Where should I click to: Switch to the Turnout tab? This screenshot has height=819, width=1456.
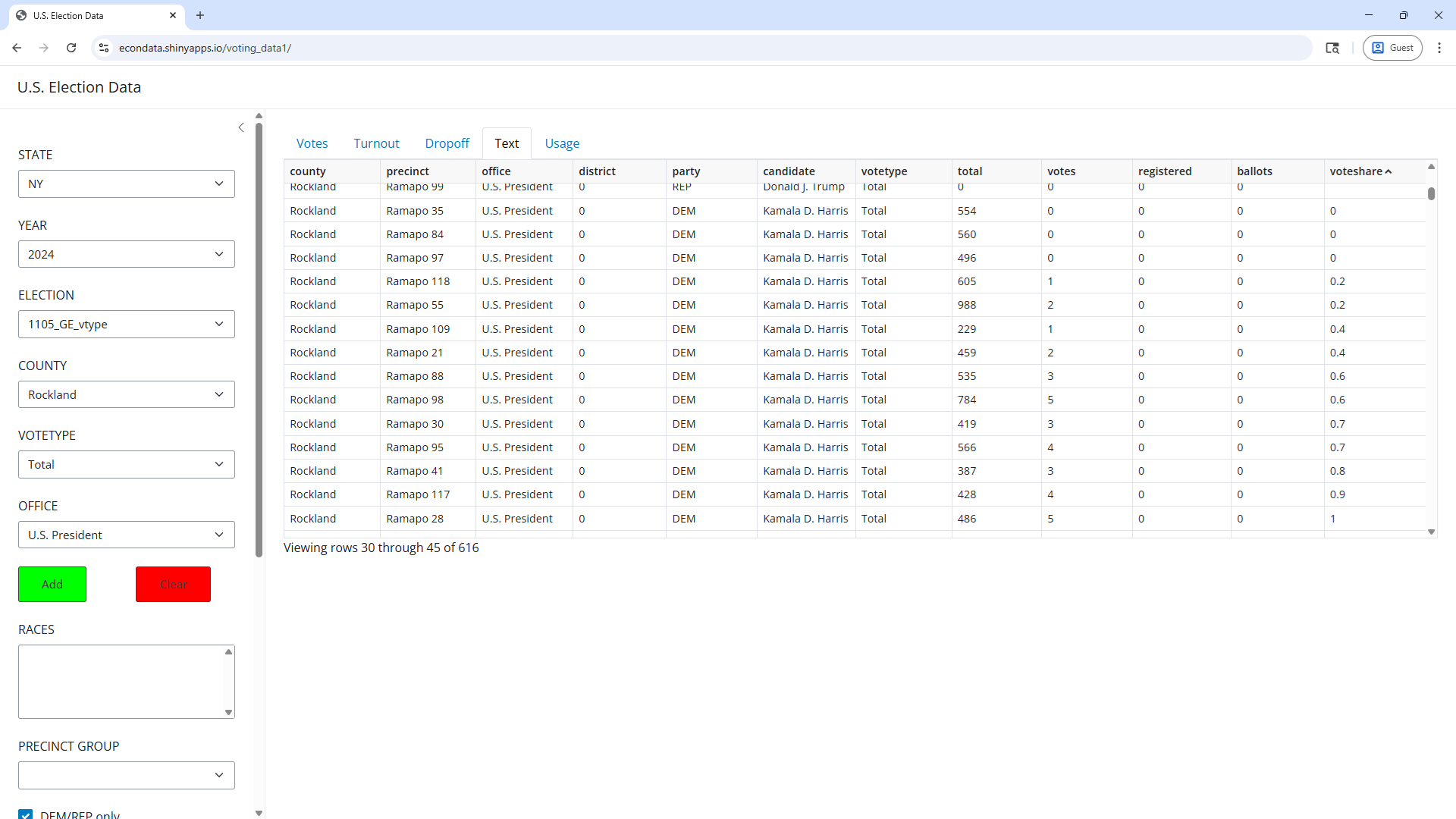tap(376, 143)
